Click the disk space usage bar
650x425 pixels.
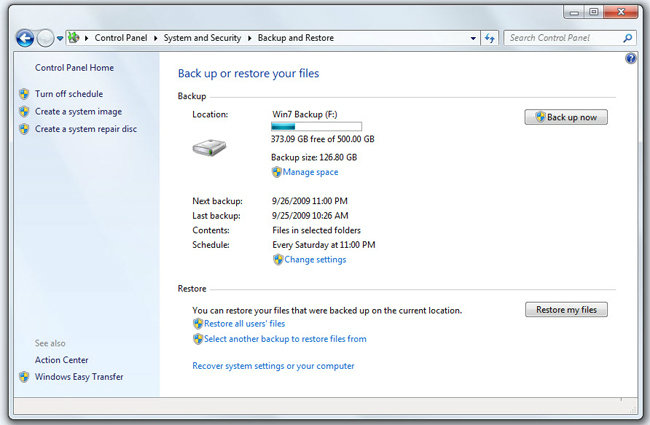tap(316, 126)
